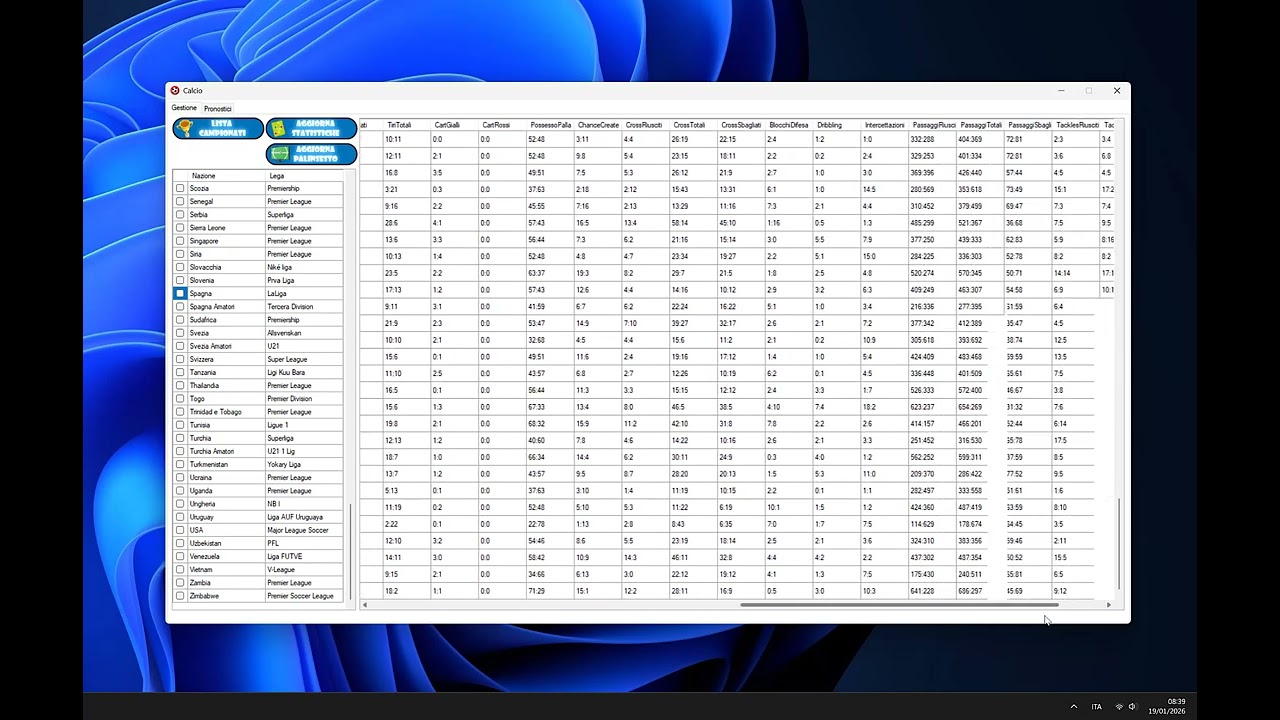1280x720 pixels.
Task: Open the ITA language indicator
Action: [x=1096, y=706]
